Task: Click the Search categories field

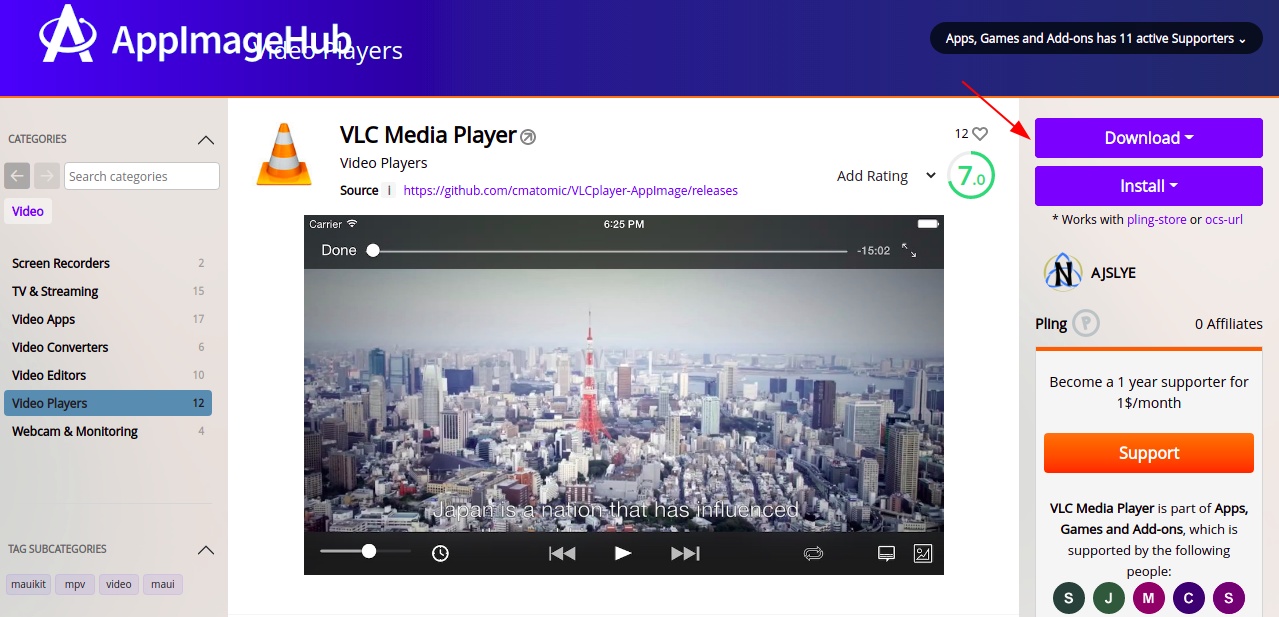Action: (142, 176)
